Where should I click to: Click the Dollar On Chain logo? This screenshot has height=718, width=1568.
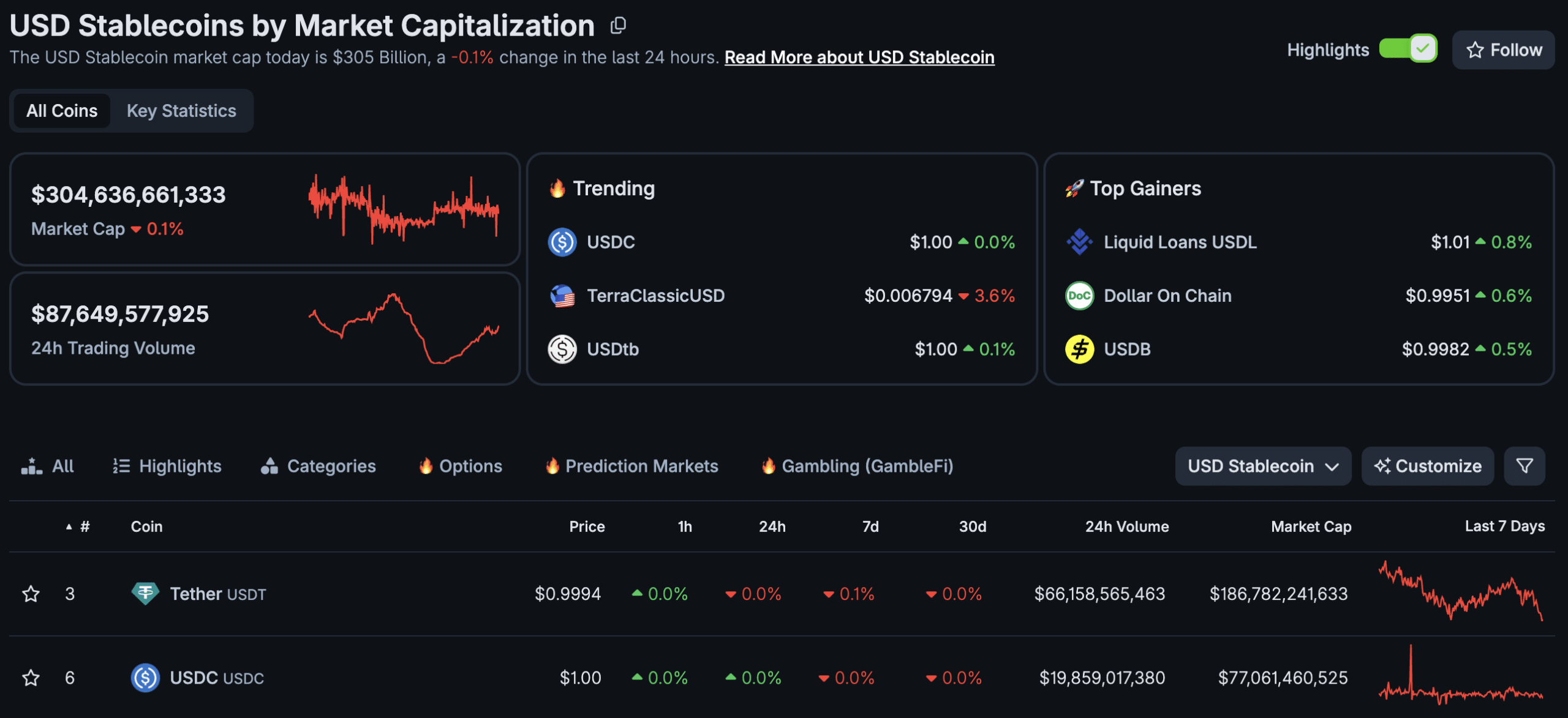coord(1079,295)
